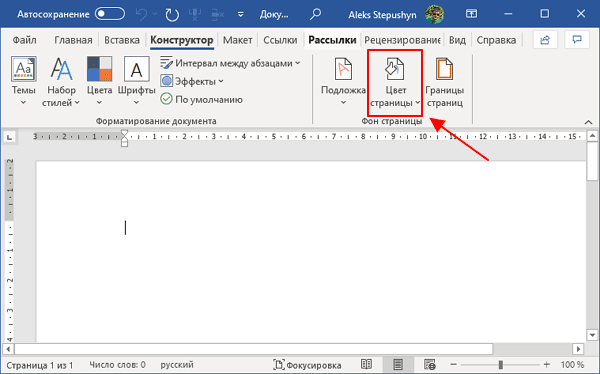
Task: Open the Цвет страницы page color icon
Action: (395, 69)
